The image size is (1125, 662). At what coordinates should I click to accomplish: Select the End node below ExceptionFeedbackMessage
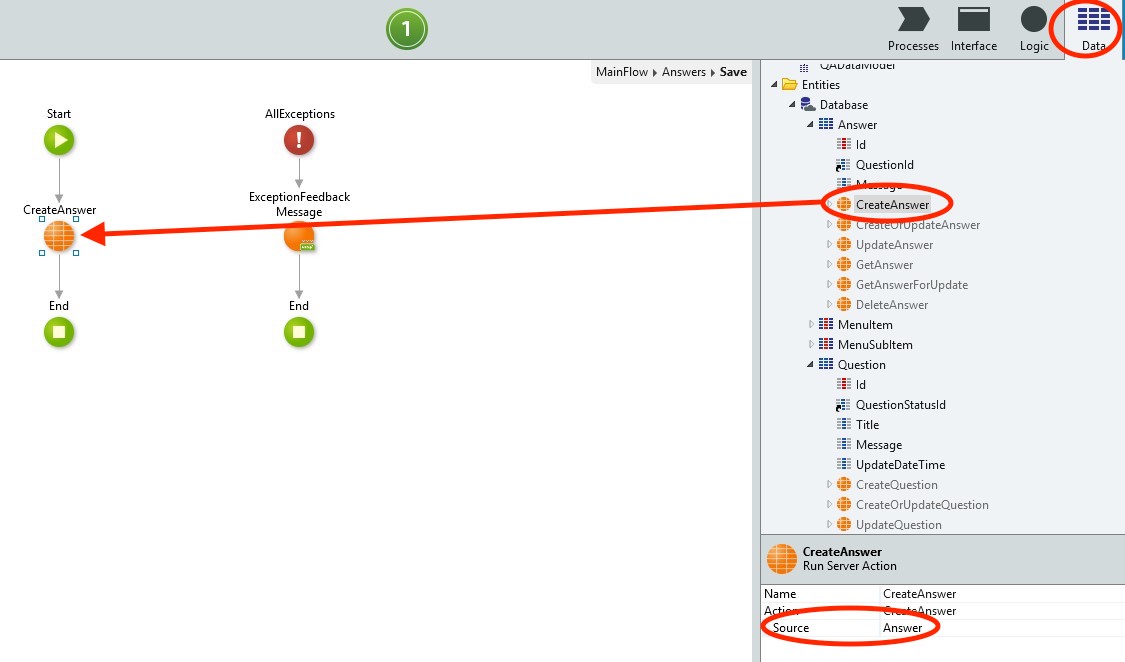299,332
